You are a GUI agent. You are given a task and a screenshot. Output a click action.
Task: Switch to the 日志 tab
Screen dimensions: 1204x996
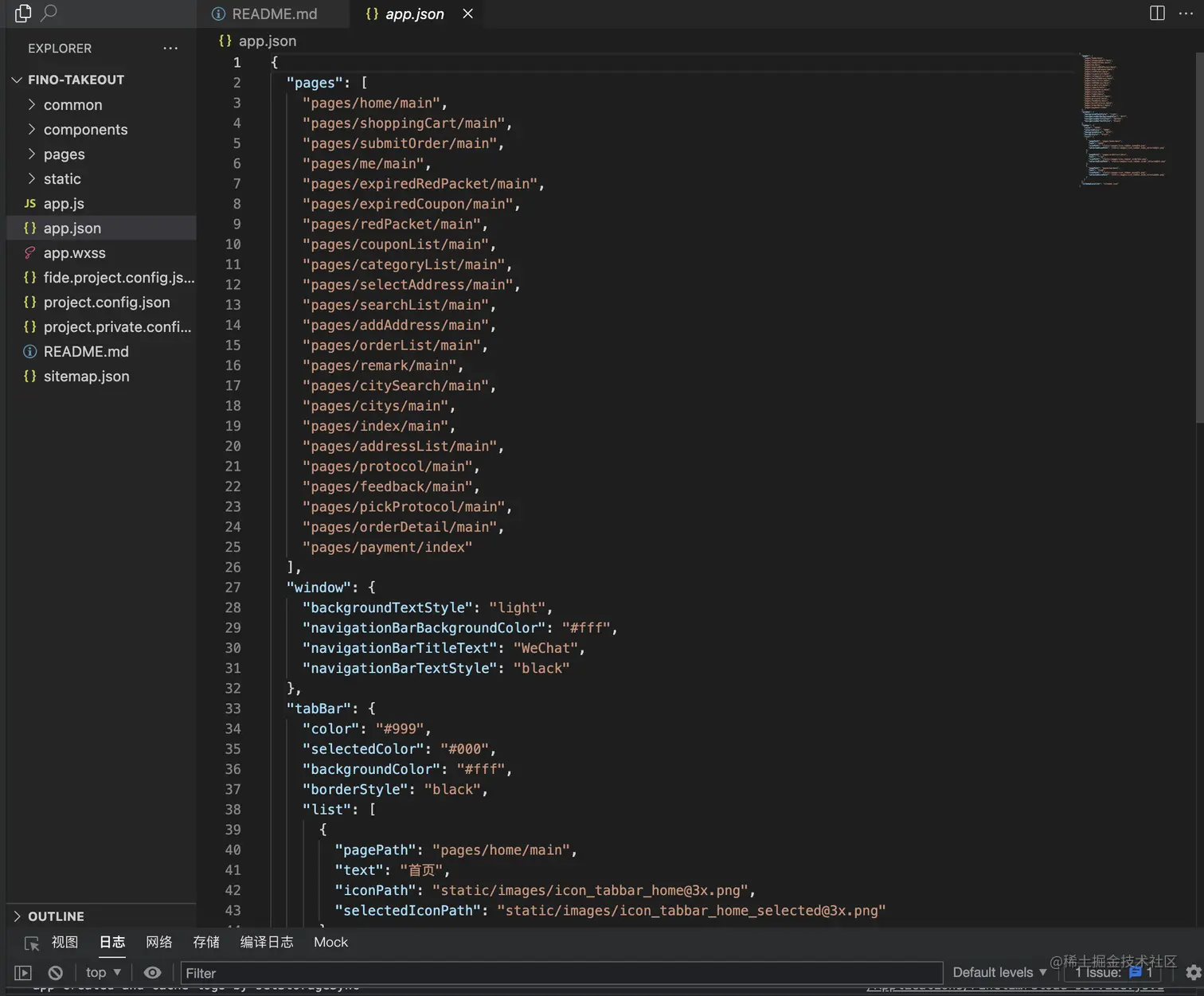(112, 943)
